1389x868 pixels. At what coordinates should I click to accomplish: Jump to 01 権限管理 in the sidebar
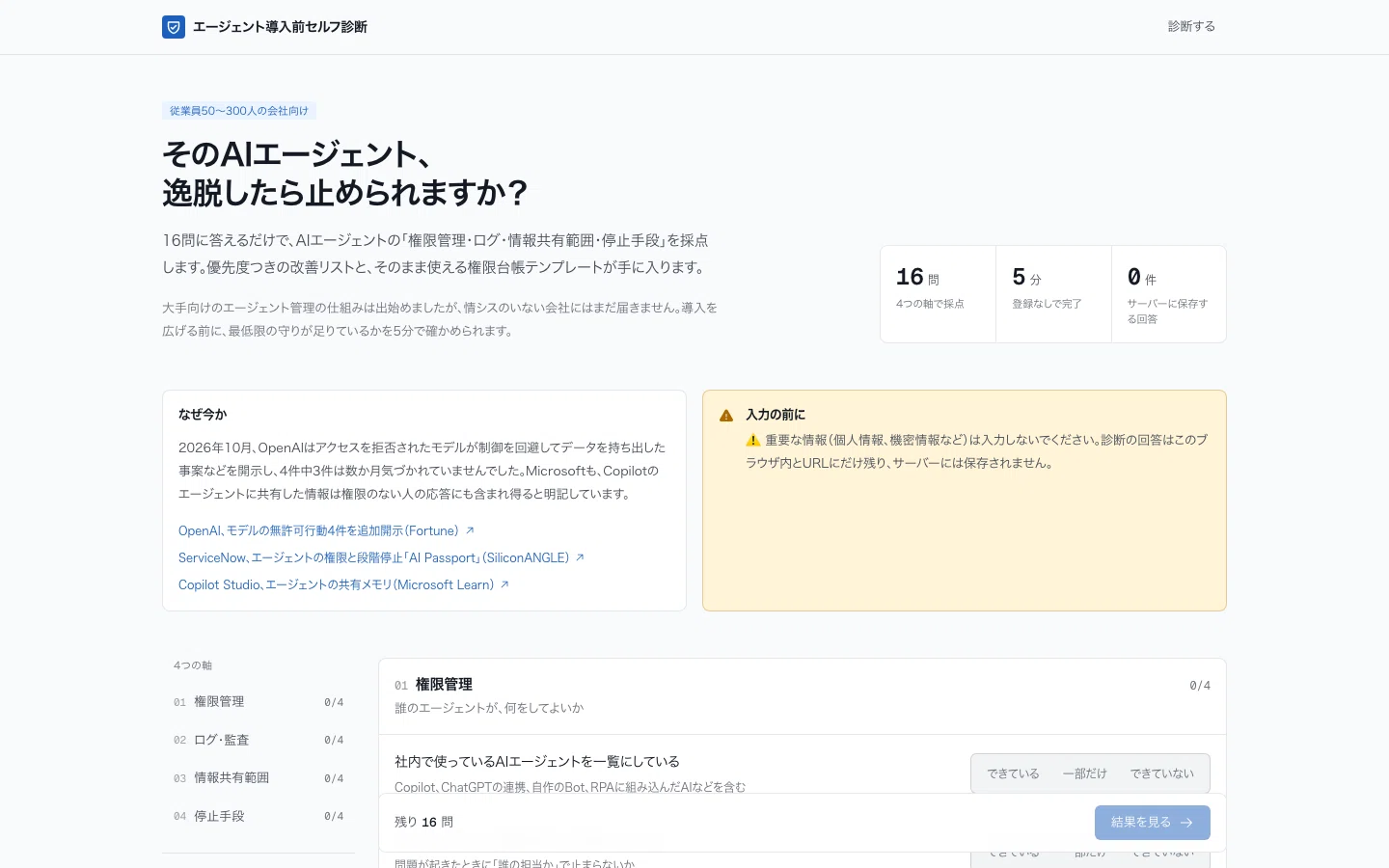coord(259,702)
